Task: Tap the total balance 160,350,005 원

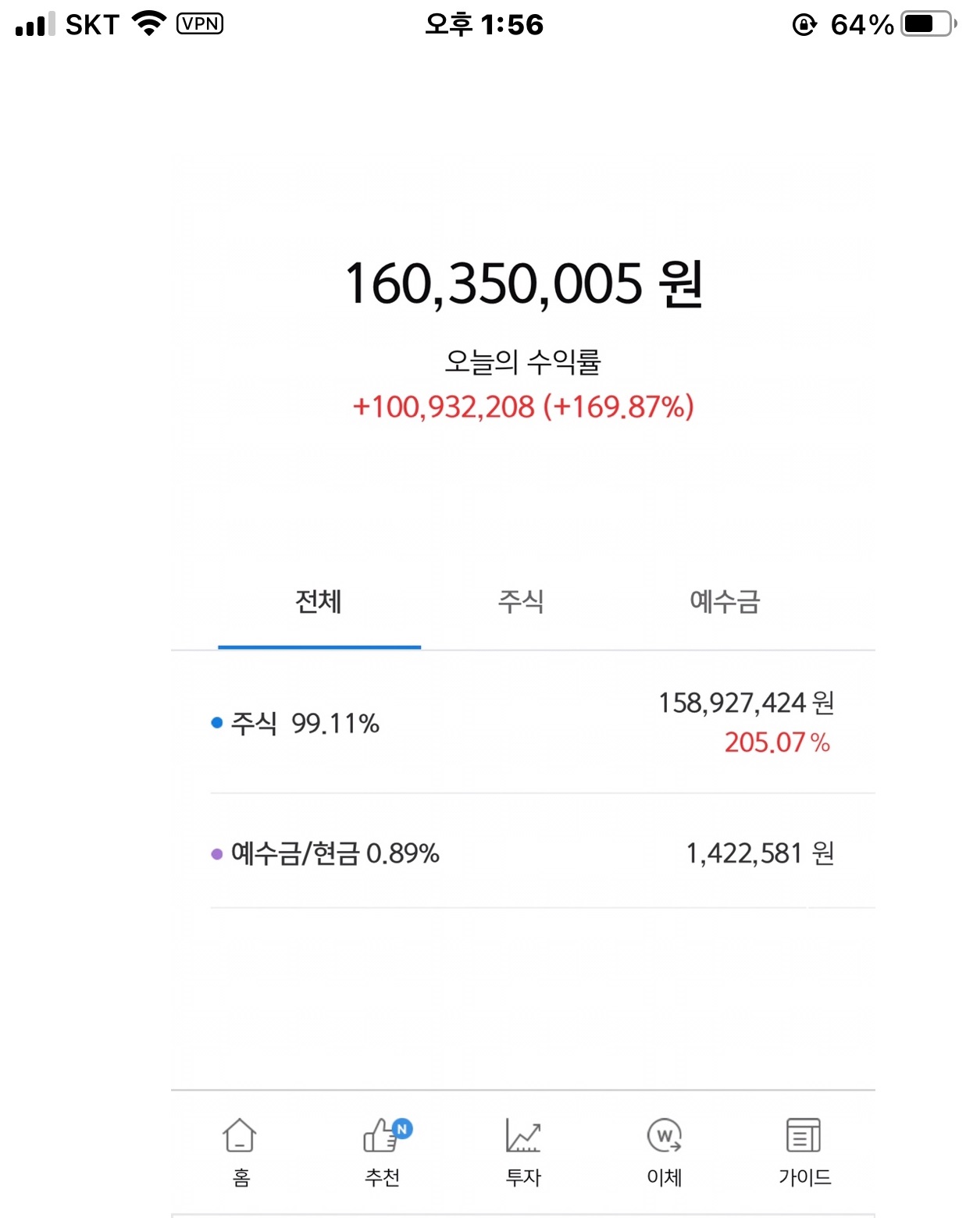Action: (x=523, y=284)
